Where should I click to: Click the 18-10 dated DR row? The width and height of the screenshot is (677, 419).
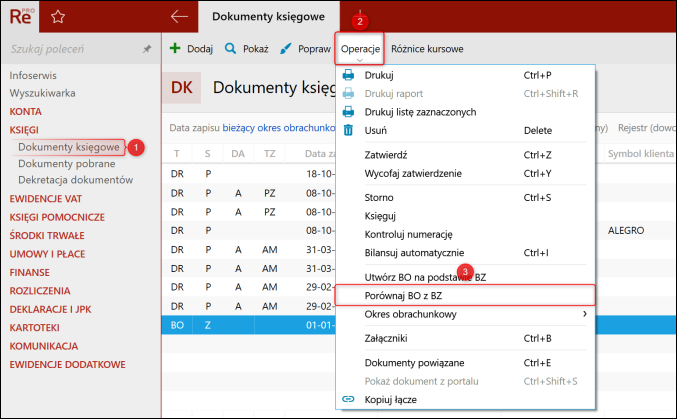tap(249, 174)
